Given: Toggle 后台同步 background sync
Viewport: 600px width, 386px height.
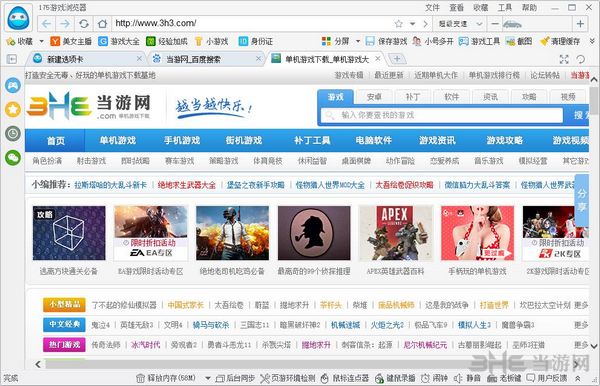Looking at the screenshot, I should coord(235,378).
